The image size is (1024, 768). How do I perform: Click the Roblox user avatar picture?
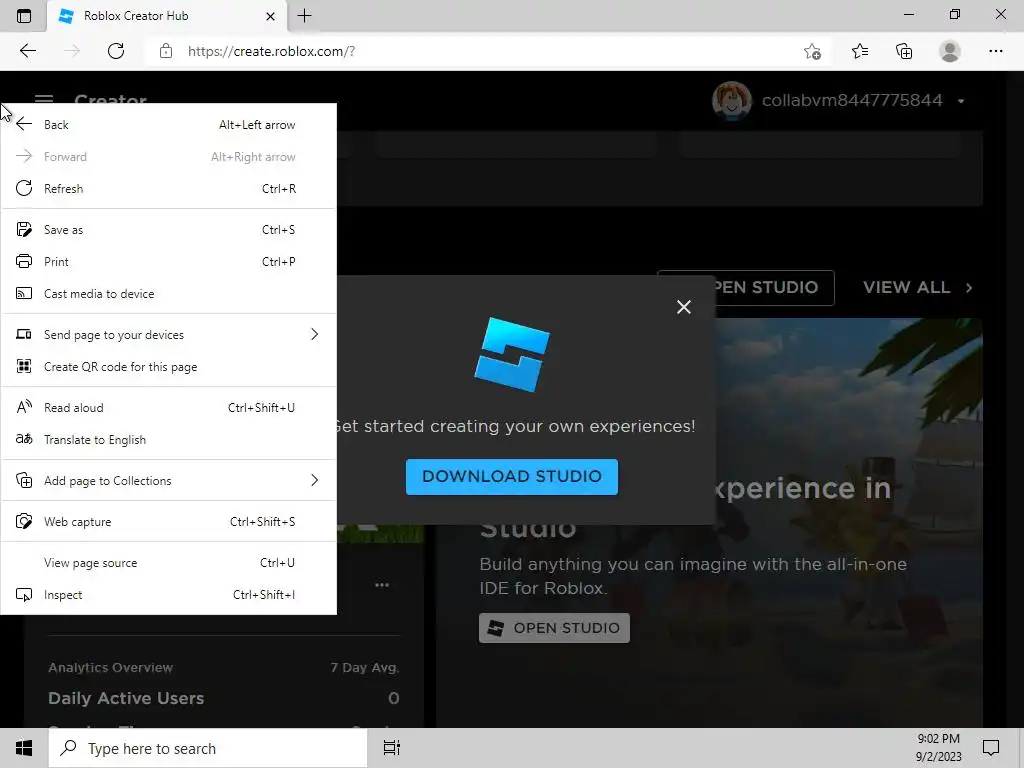coord(731,101)
